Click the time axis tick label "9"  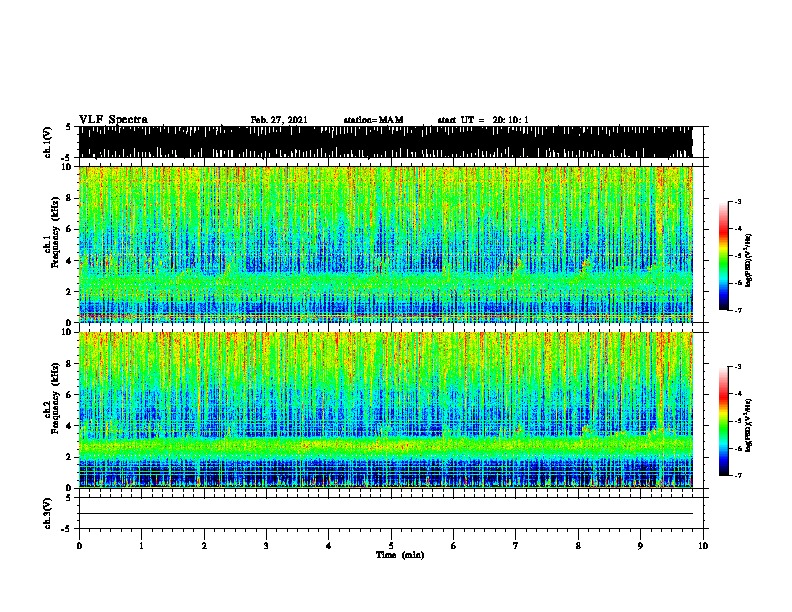(640, 546)
